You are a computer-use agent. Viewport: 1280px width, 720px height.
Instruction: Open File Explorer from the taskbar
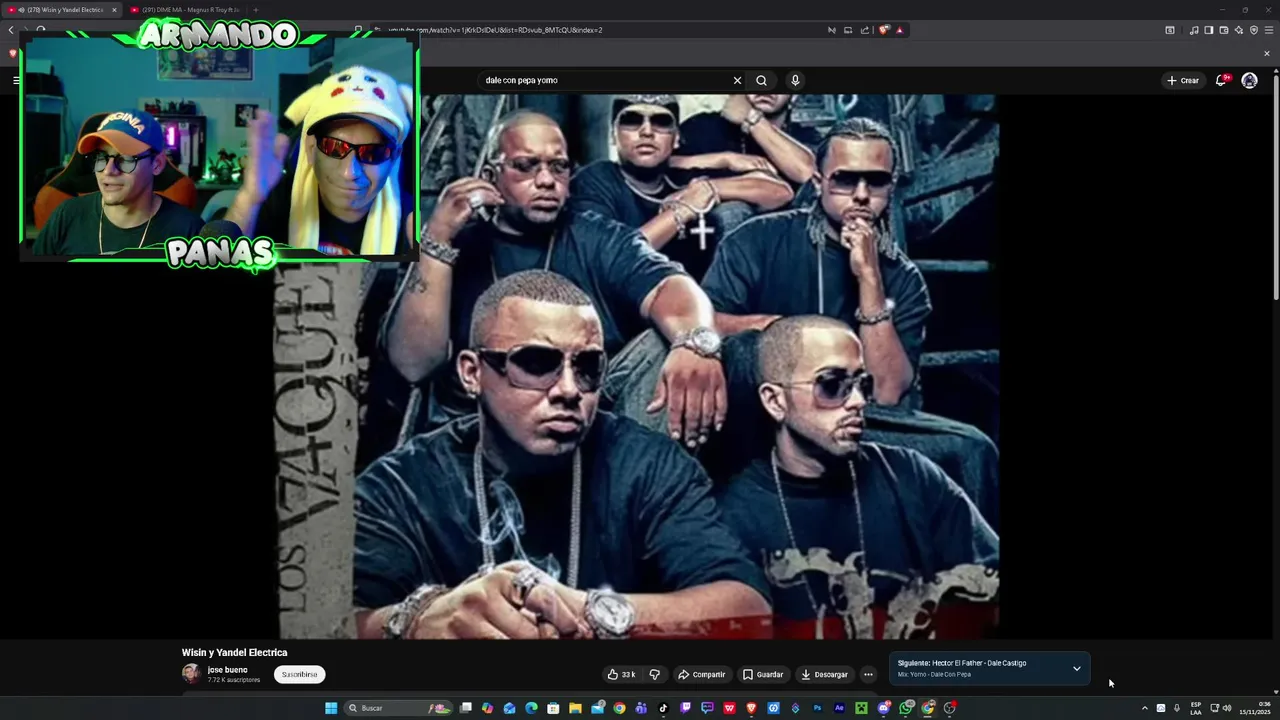(x=575, y=708)
